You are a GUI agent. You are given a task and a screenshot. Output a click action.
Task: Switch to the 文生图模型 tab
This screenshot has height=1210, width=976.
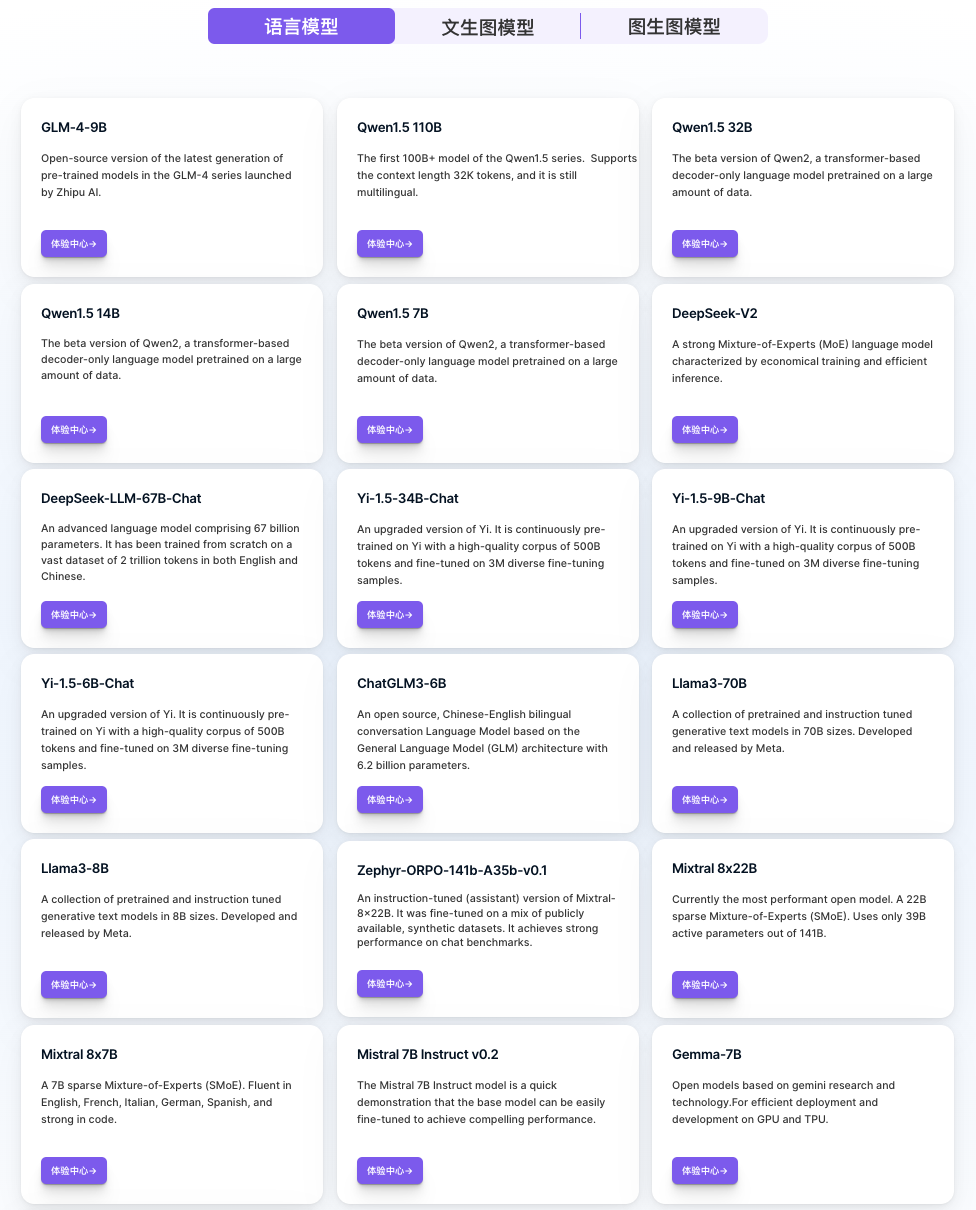coord(487,27)
